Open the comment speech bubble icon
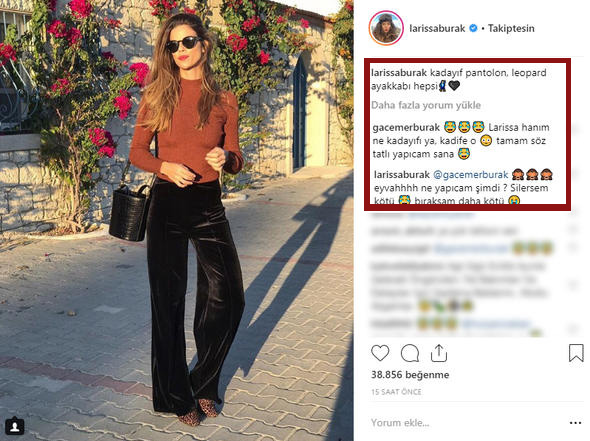The width and height of the screenshot is (590, 441). 409,353
